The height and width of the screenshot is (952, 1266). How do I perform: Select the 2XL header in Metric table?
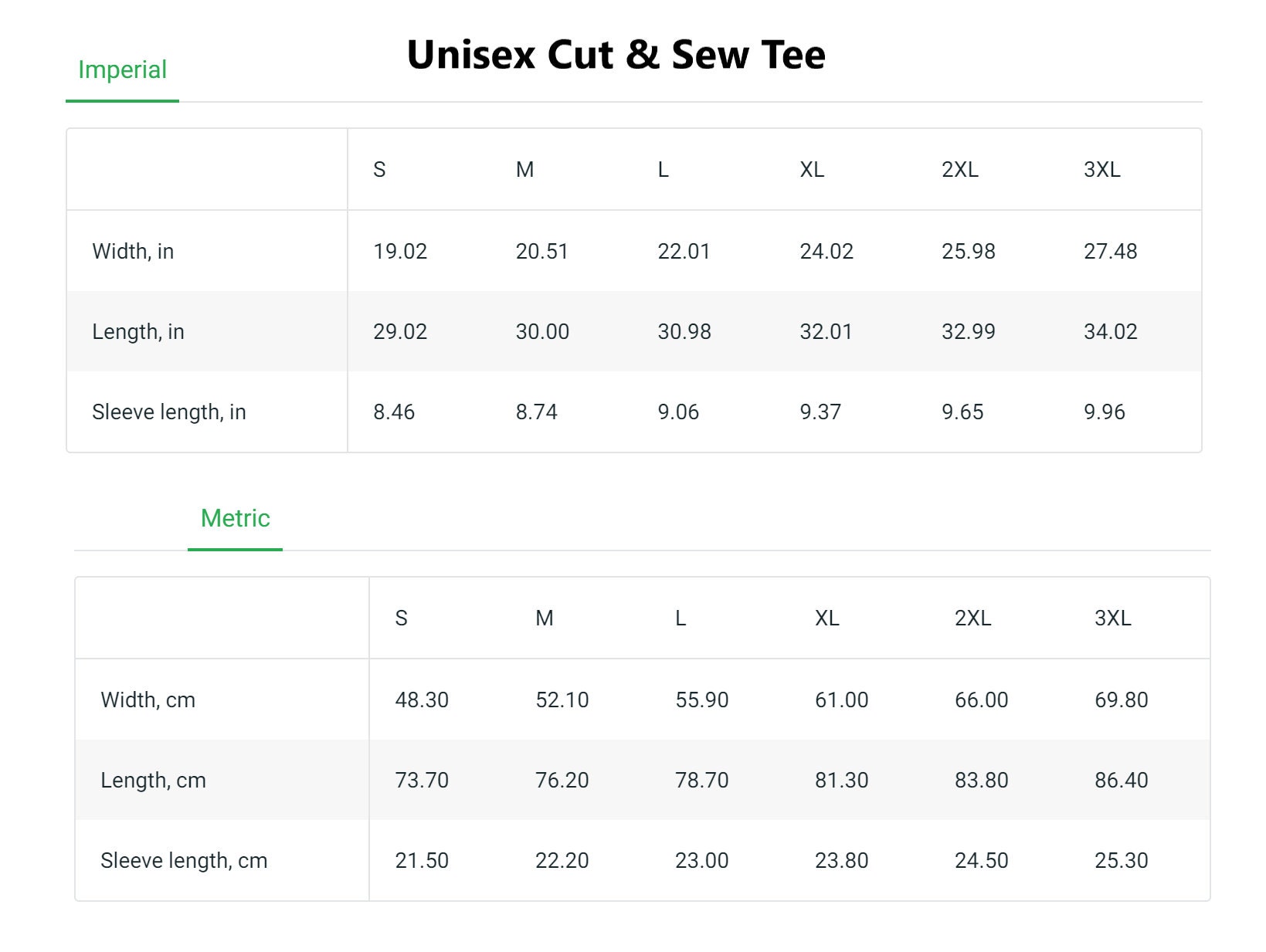(972, 618)
